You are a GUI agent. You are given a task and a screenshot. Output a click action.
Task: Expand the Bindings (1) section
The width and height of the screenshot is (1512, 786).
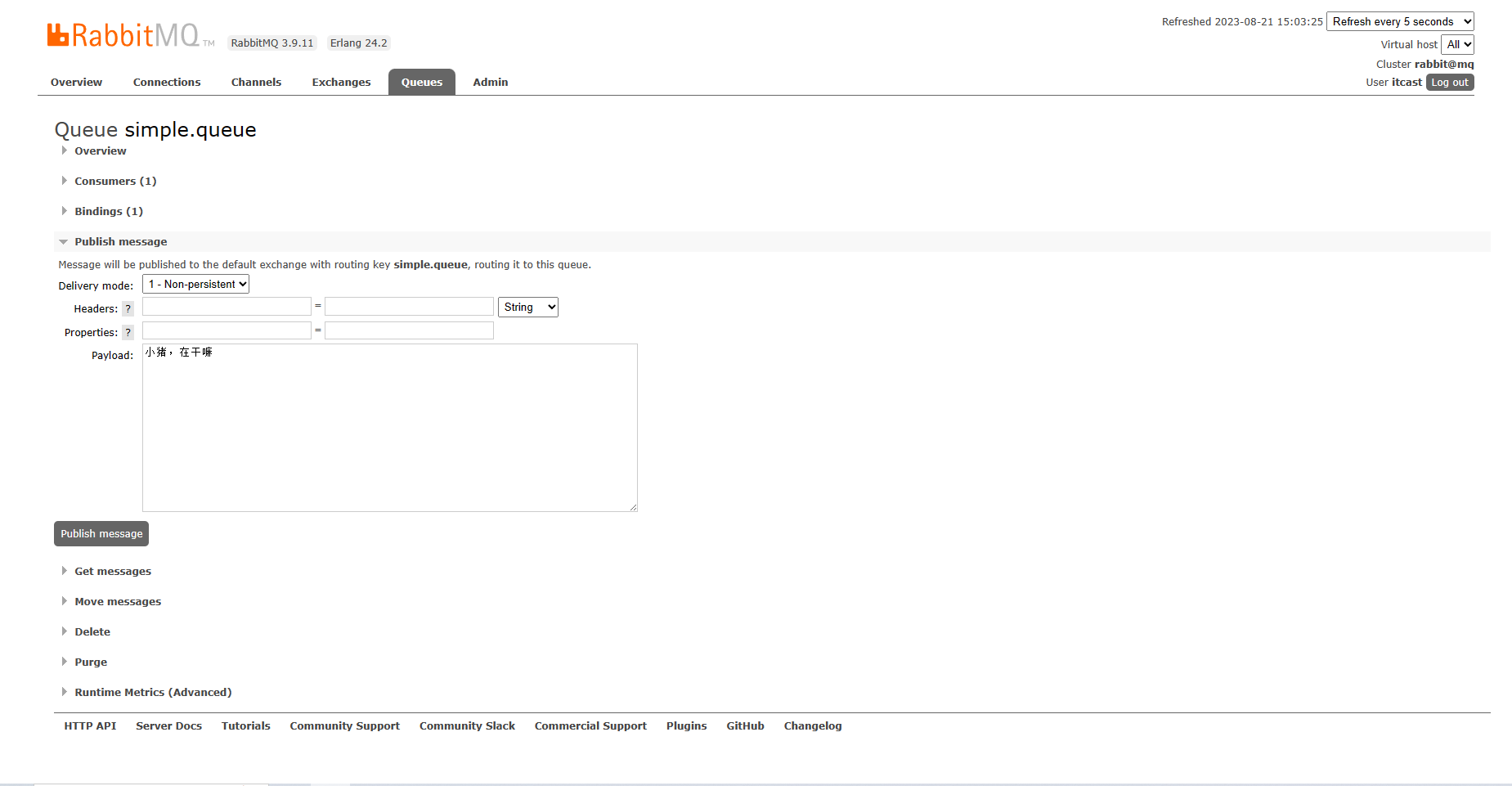point(108,211)
